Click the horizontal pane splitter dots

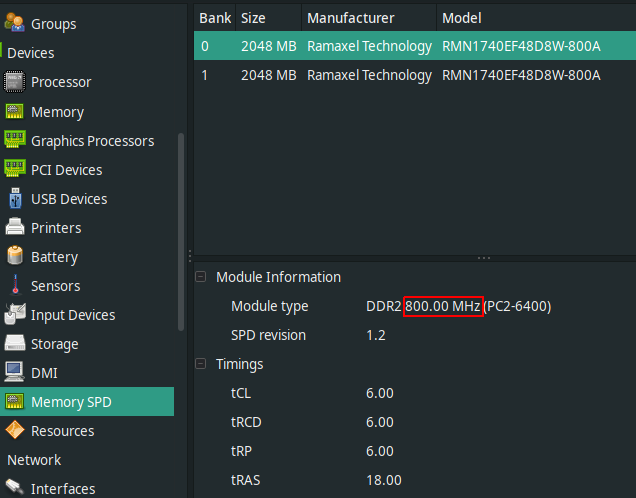[484, 258]
